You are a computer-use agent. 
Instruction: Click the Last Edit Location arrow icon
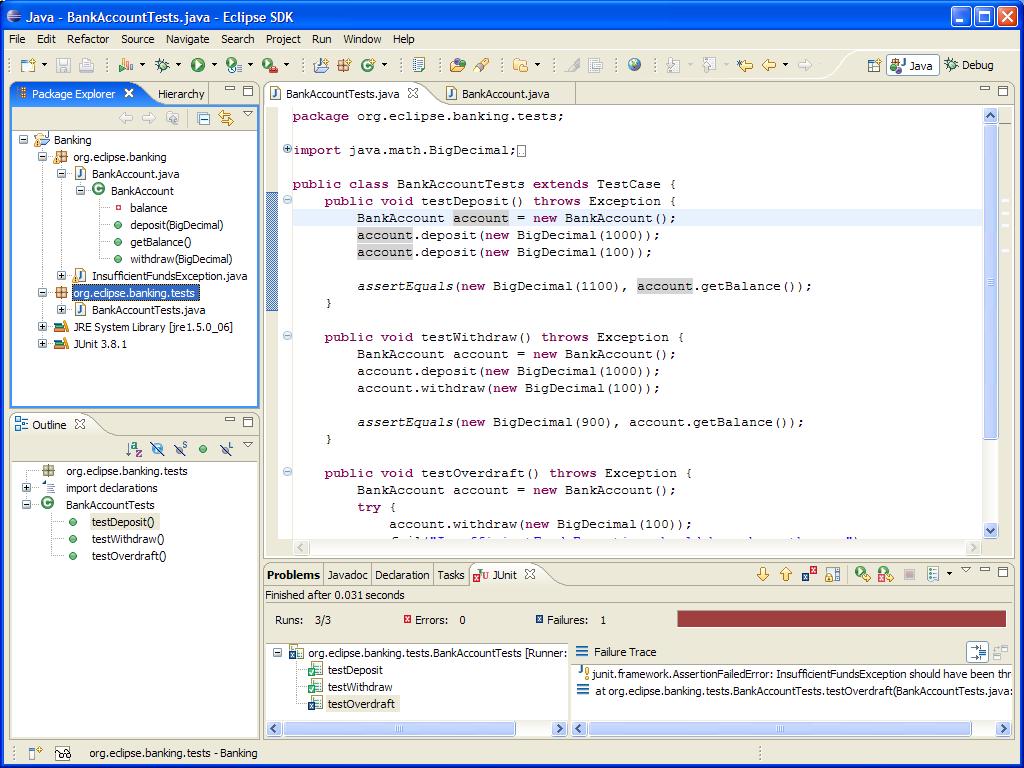click(744, 65)
